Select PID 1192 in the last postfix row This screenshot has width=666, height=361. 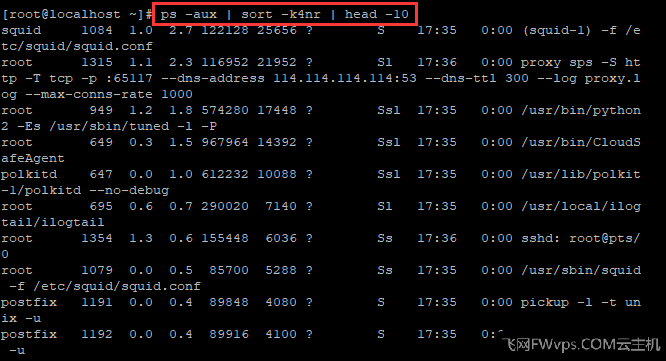click(97, 334)
